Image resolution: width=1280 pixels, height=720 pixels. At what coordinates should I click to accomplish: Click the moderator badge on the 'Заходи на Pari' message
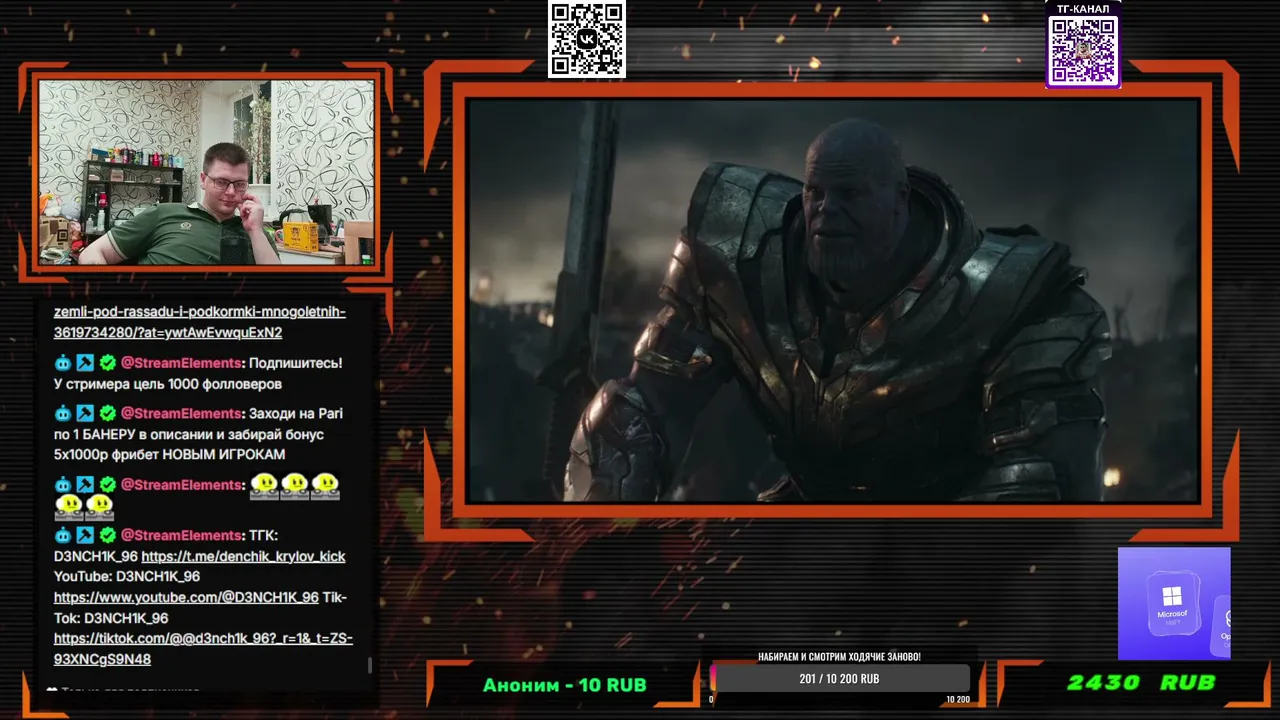pos(85,413)
